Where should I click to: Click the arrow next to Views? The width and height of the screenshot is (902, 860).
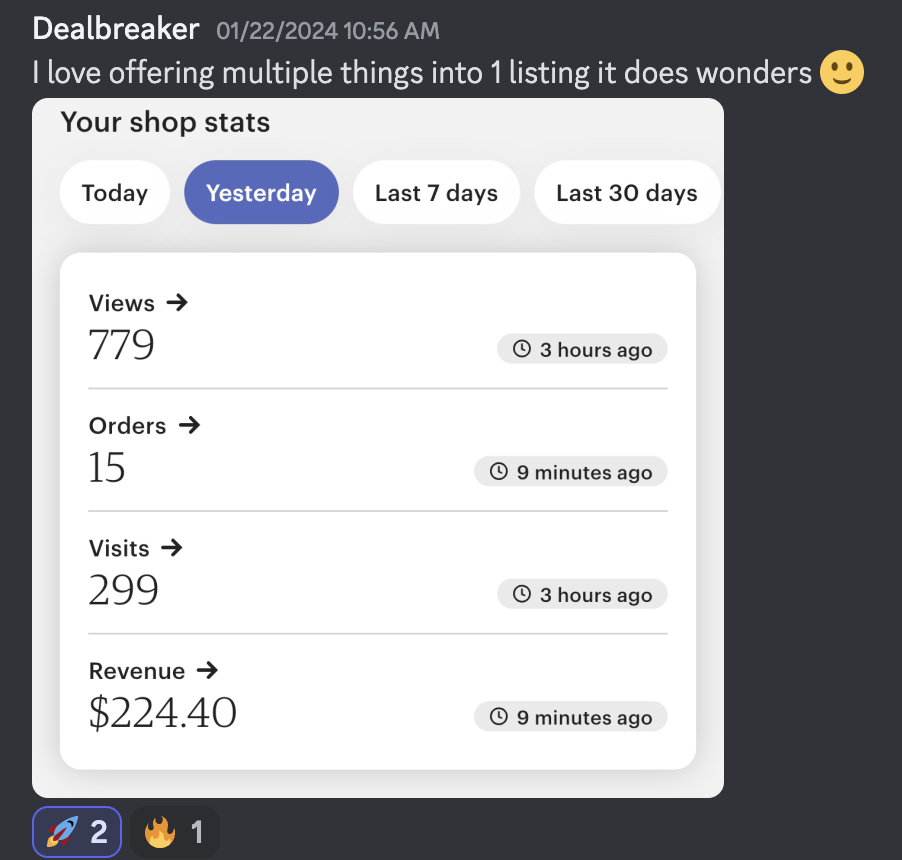coord(177,302)
